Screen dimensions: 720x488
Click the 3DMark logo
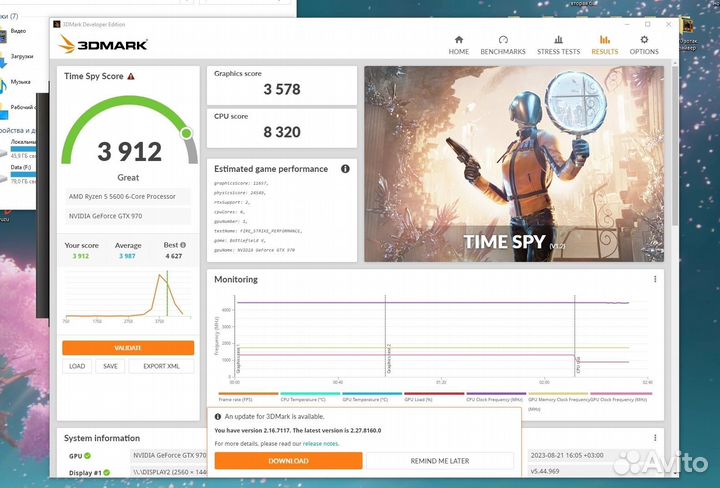coord(103,45)
